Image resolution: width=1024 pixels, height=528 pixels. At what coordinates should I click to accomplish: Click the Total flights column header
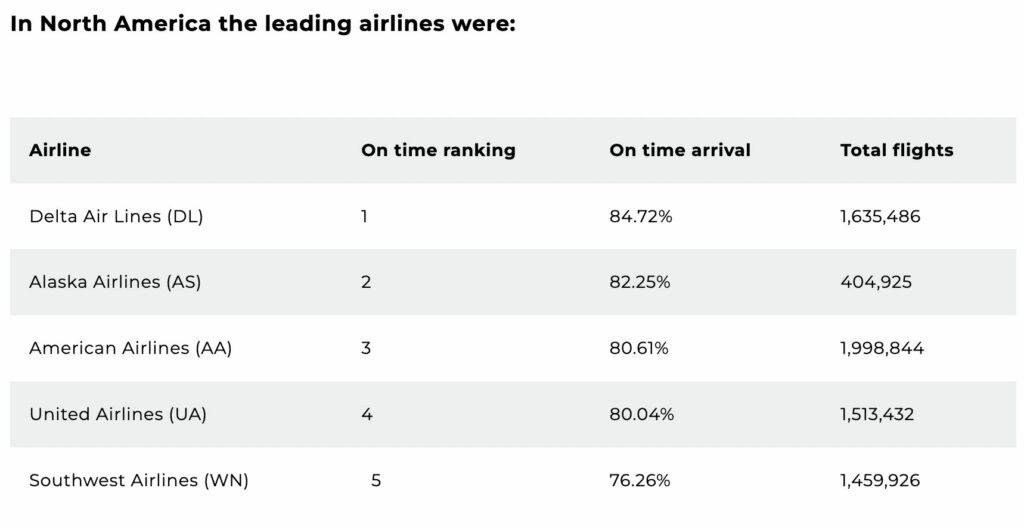pyautogui.click(x=897, y=150)
